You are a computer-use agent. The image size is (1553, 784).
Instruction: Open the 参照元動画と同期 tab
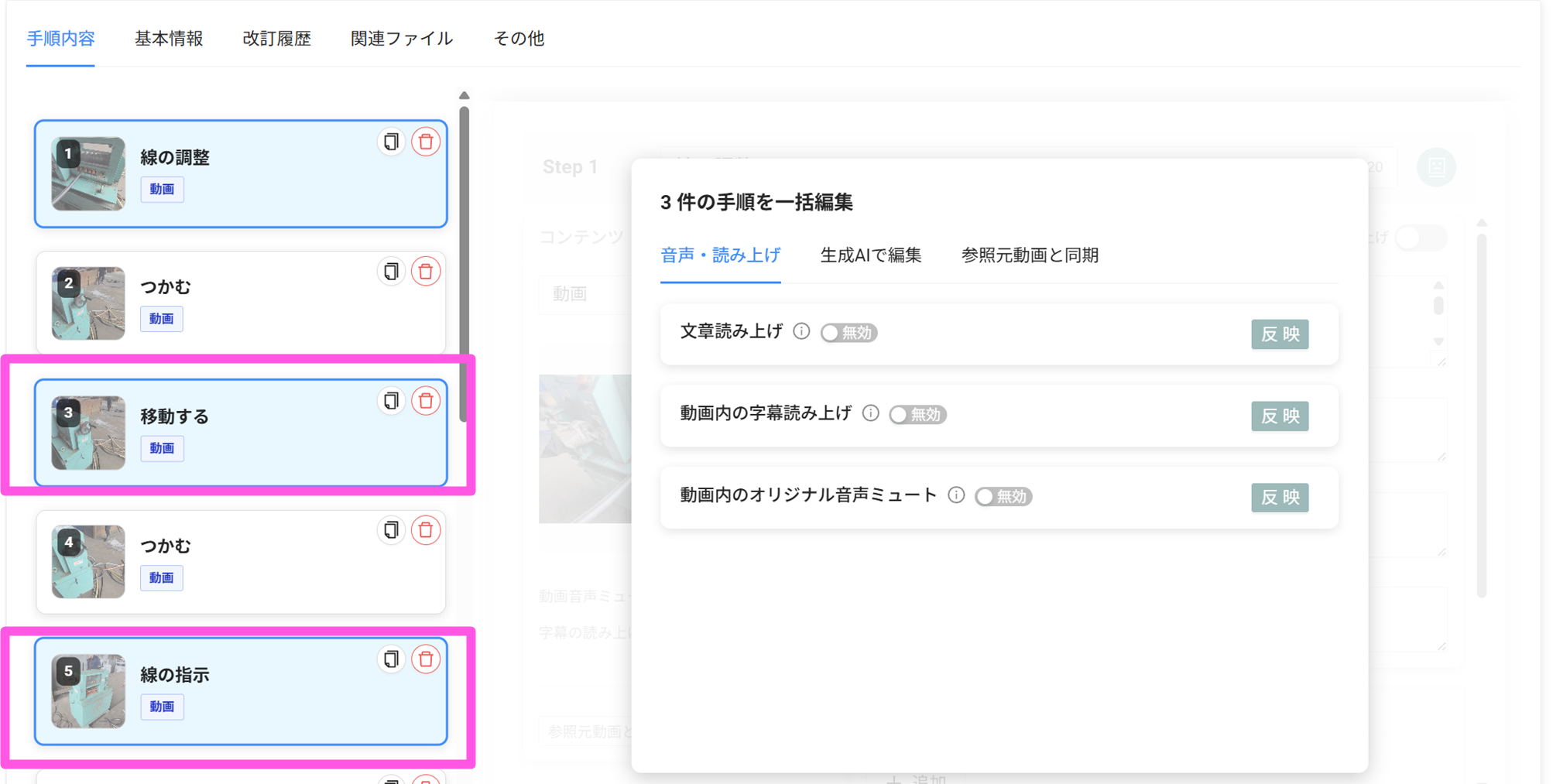click(x=1029, y=255)
